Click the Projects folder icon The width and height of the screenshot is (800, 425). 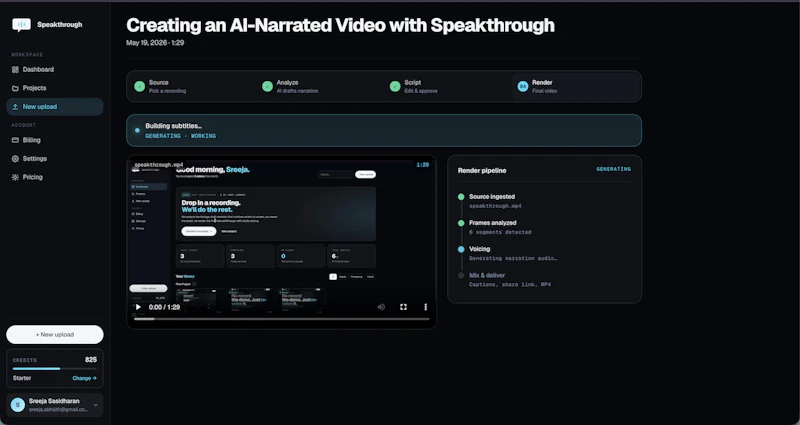pyautogui.click(x=15, y=88)
